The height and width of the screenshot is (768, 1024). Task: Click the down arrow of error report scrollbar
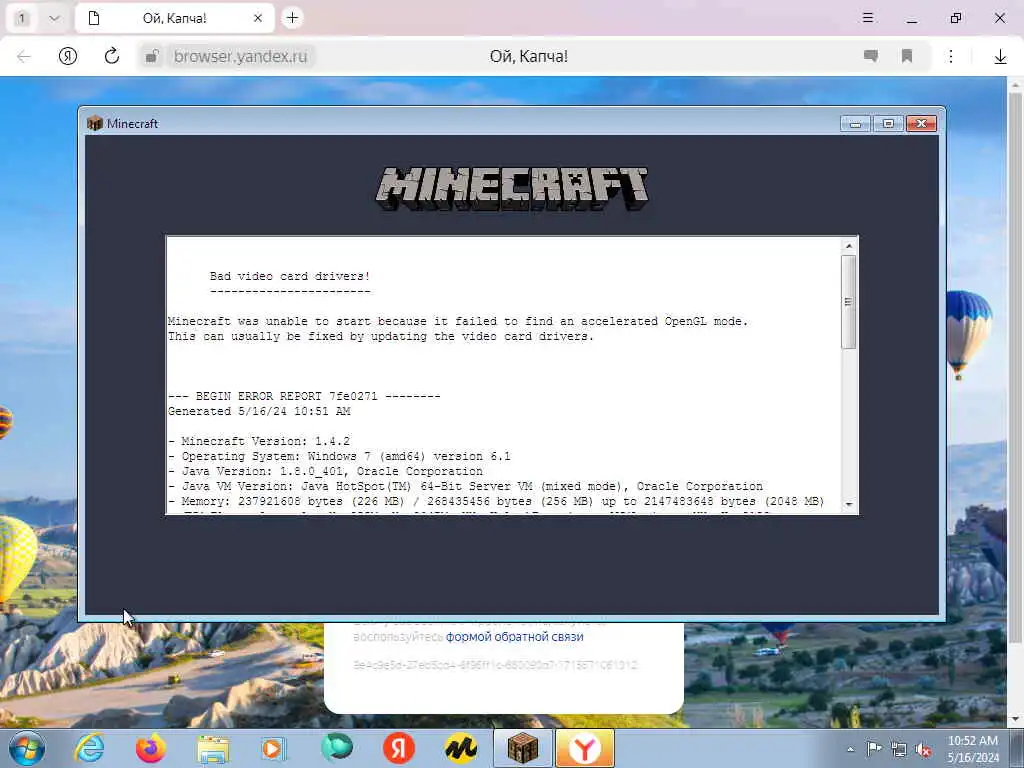click(x=849, y=504)
